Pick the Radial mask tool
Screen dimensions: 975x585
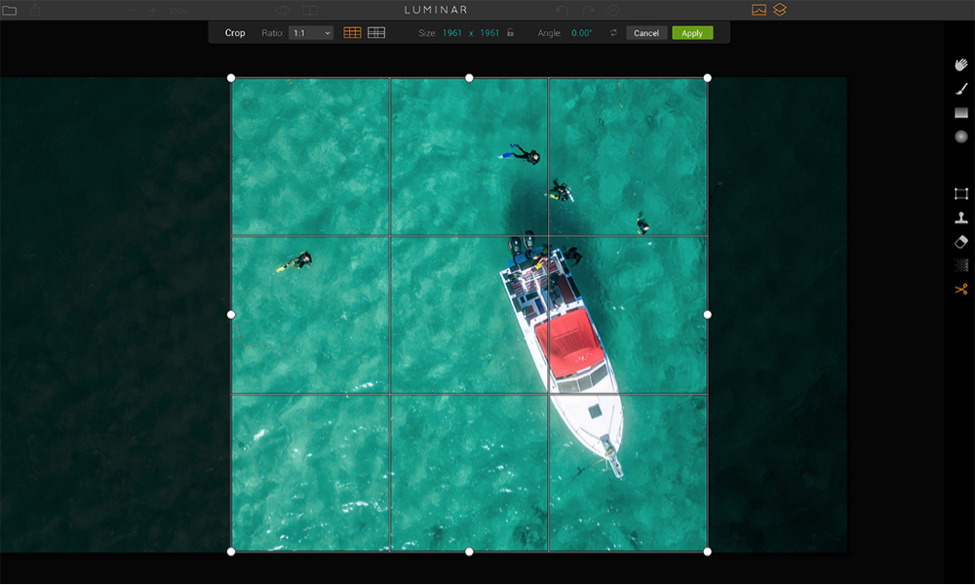click(x=961, y=137)
